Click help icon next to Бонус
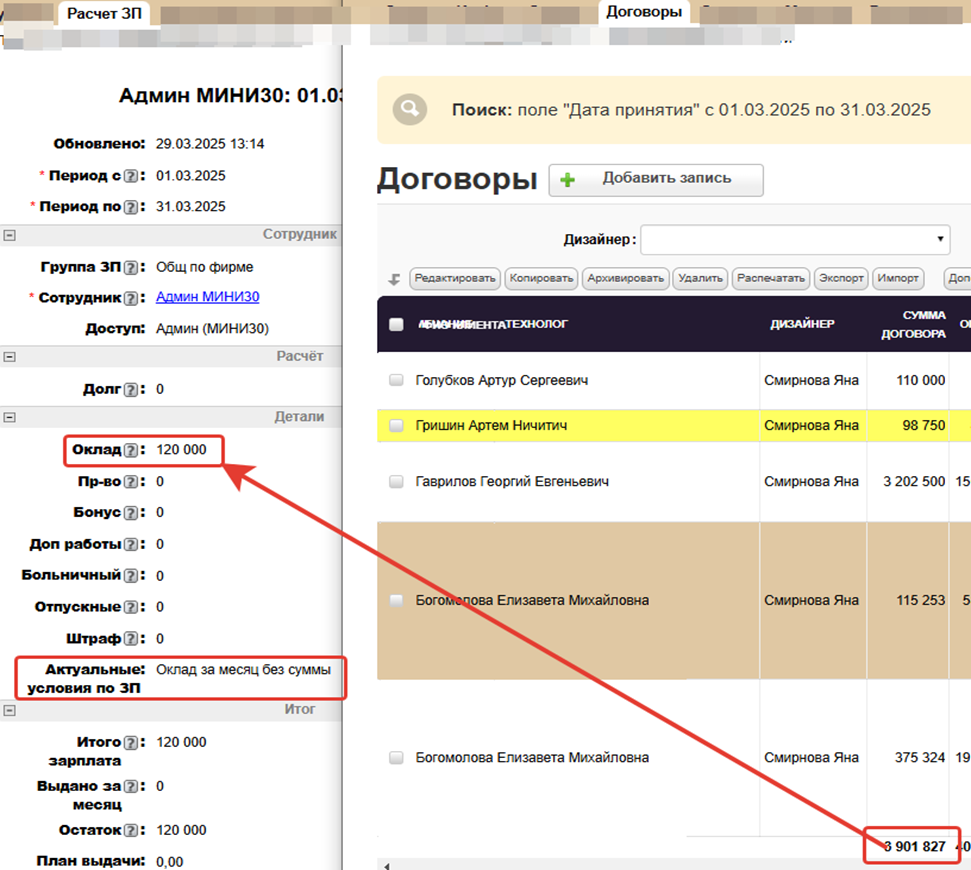 pos(130,513)
